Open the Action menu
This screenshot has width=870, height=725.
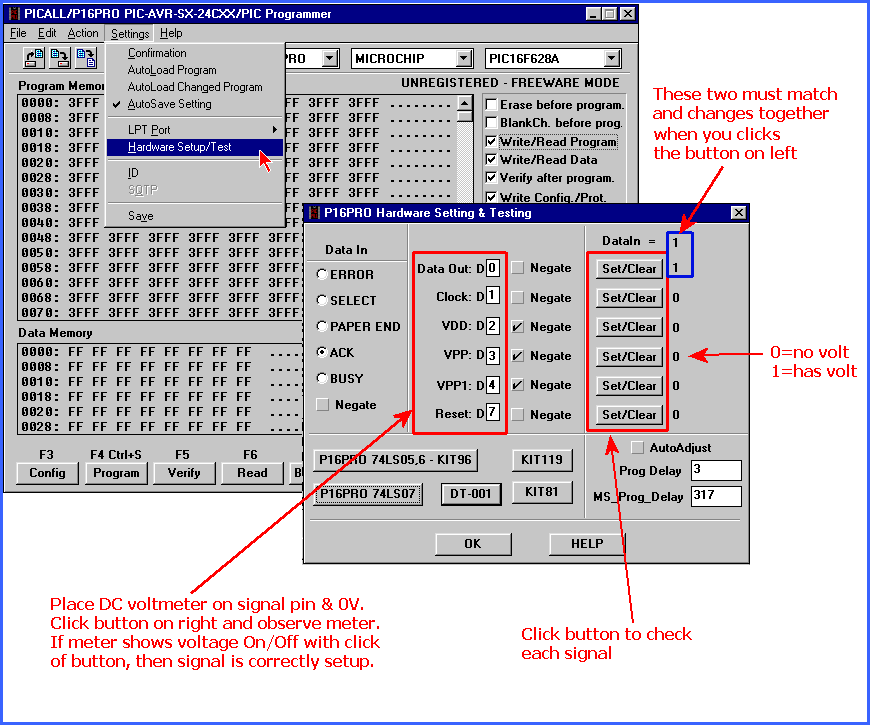click(83, 33)
